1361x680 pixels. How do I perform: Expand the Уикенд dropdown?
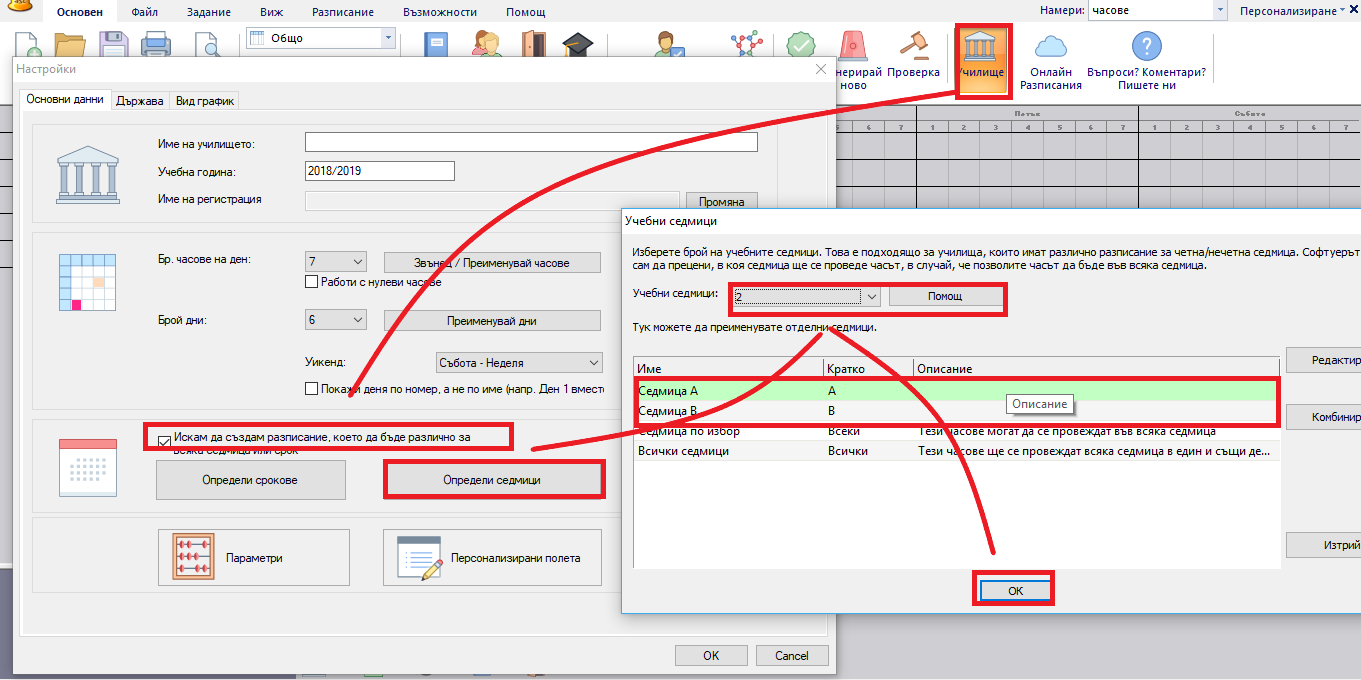594,363
